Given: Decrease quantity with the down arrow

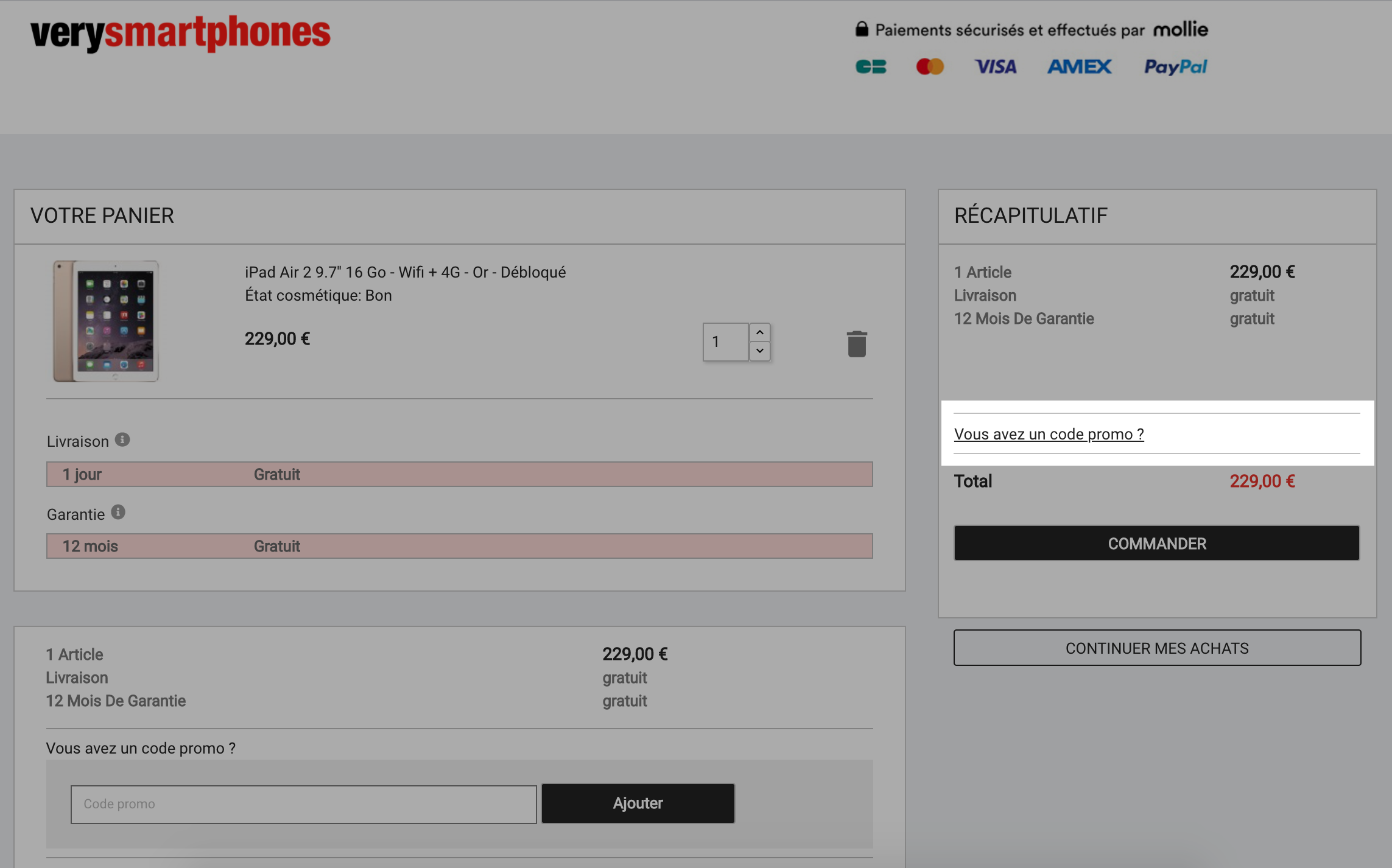Looking at the screenshot, I should 760,351.
